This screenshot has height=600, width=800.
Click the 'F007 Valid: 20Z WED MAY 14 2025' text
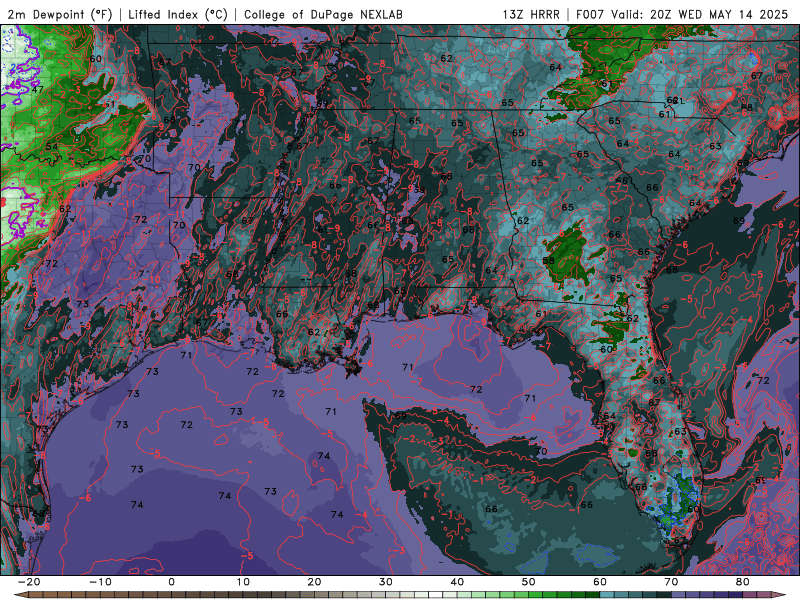[682, 15]
